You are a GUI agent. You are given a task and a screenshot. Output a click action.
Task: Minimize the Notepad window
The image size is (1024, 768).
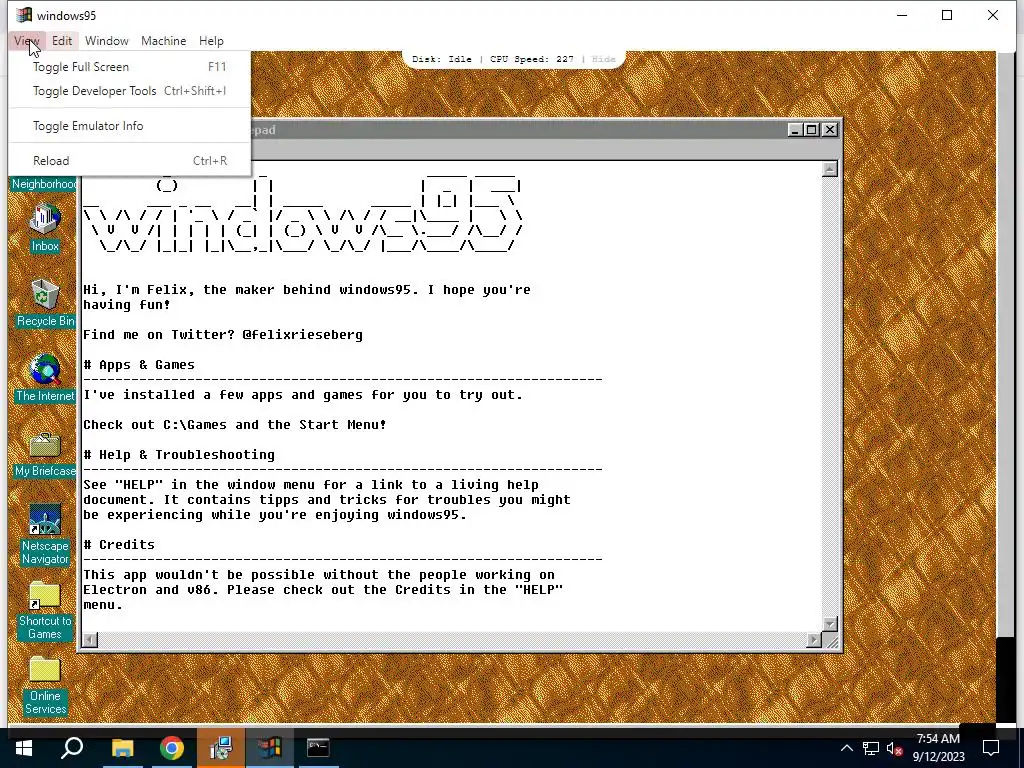pyautogui.click(x=795, y=130)
